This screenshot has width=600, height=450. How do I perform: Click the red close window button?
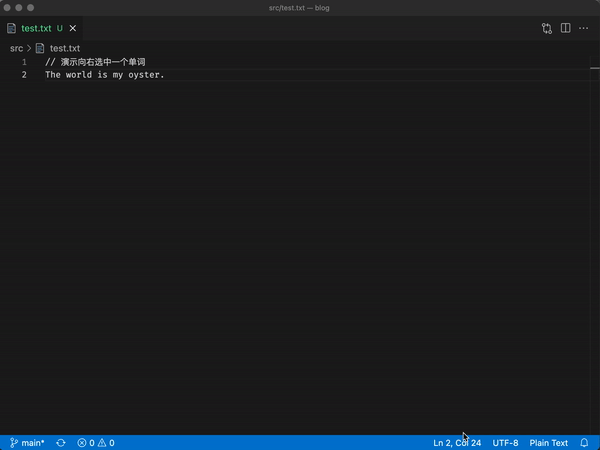tap(7, 8)
